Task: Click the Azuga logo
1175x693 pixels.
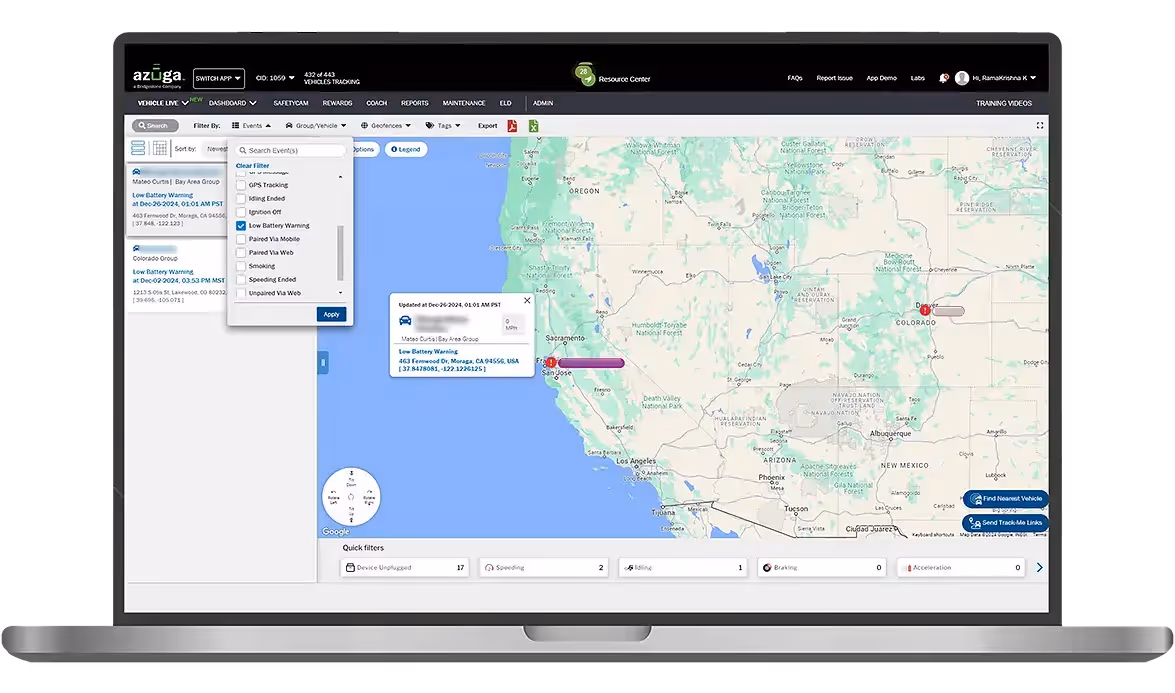Action: [157, 76]
